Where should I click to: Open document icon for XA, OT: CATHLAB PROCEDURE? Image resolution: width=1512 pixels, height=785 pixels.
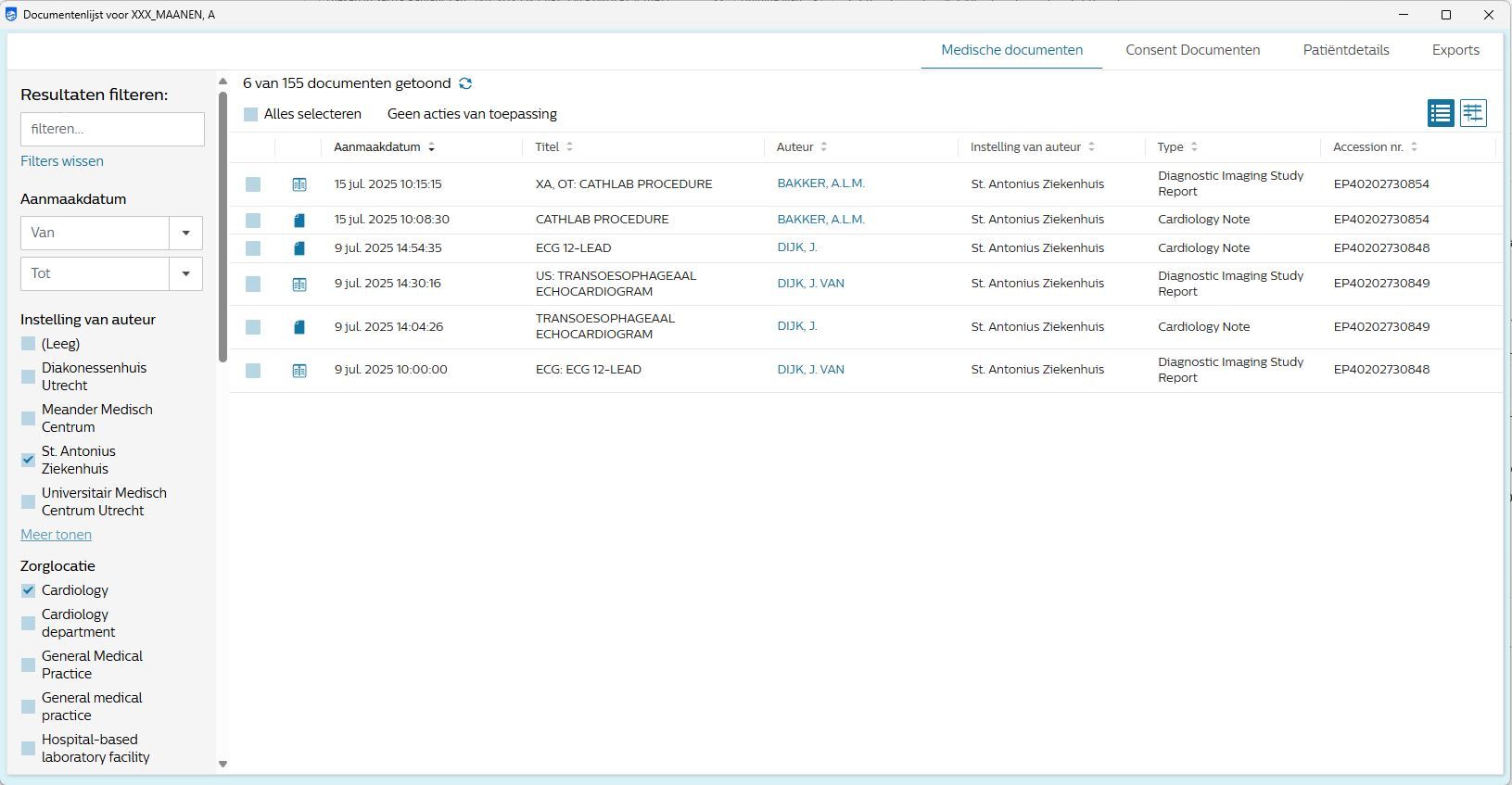click(299, 184)
